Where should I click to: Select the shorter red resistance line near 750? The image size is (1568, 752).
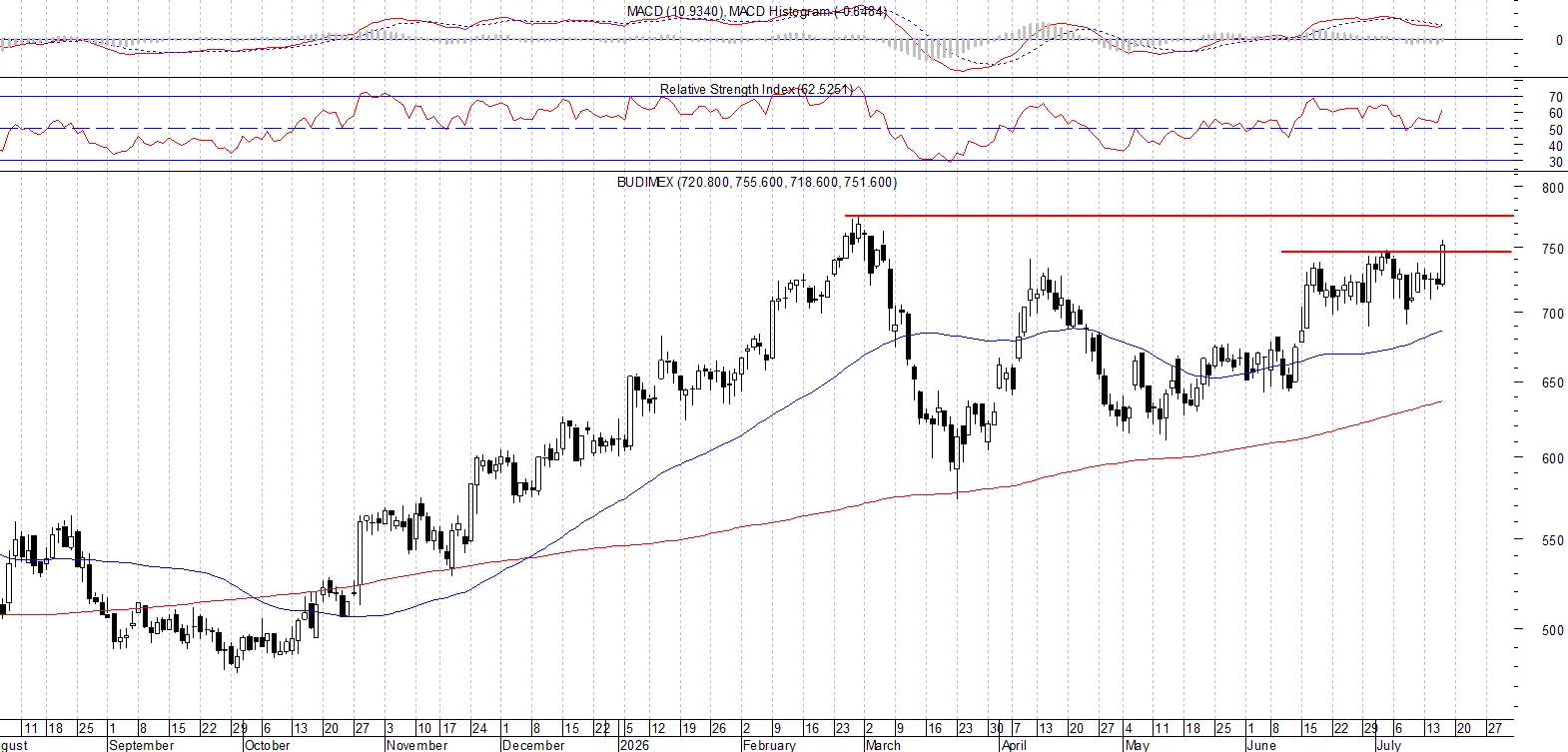1396,252
